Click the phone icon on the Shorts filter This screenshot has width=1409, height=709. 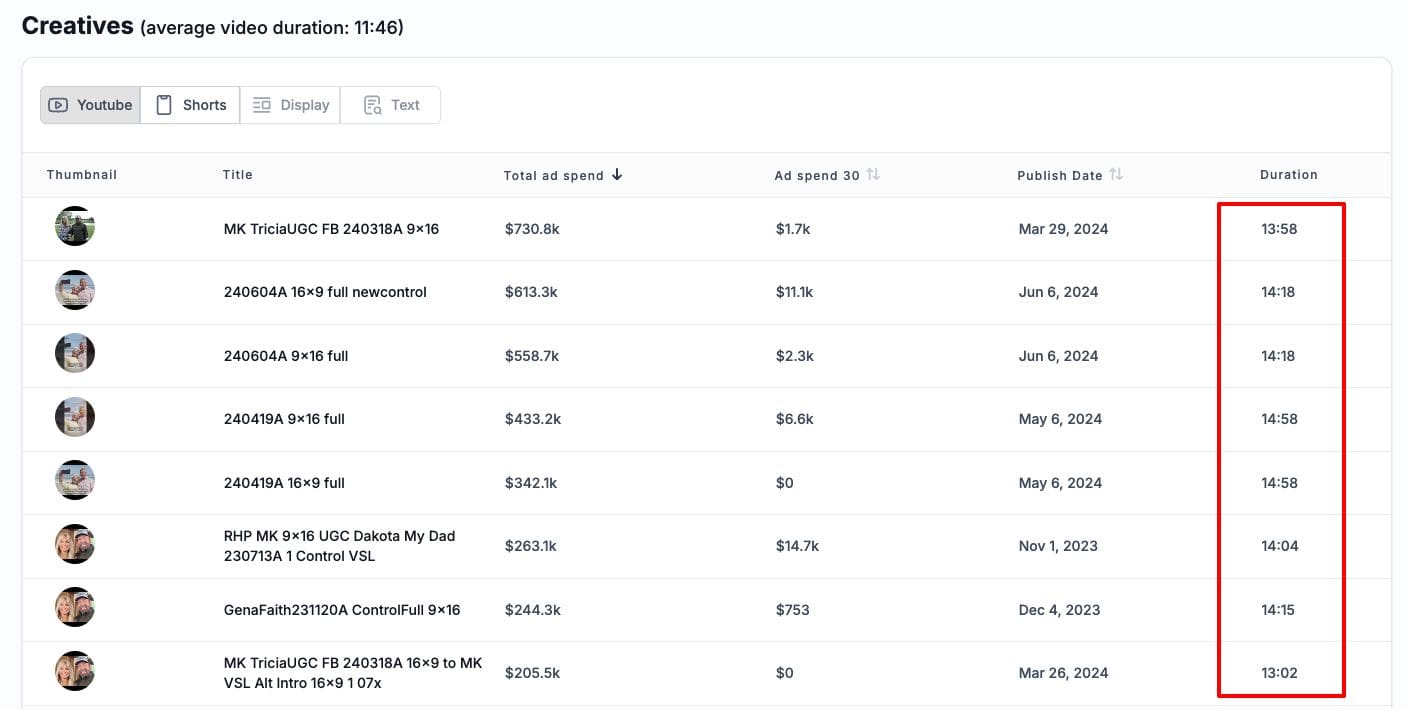pyautogui.click(x=162, y=104)
